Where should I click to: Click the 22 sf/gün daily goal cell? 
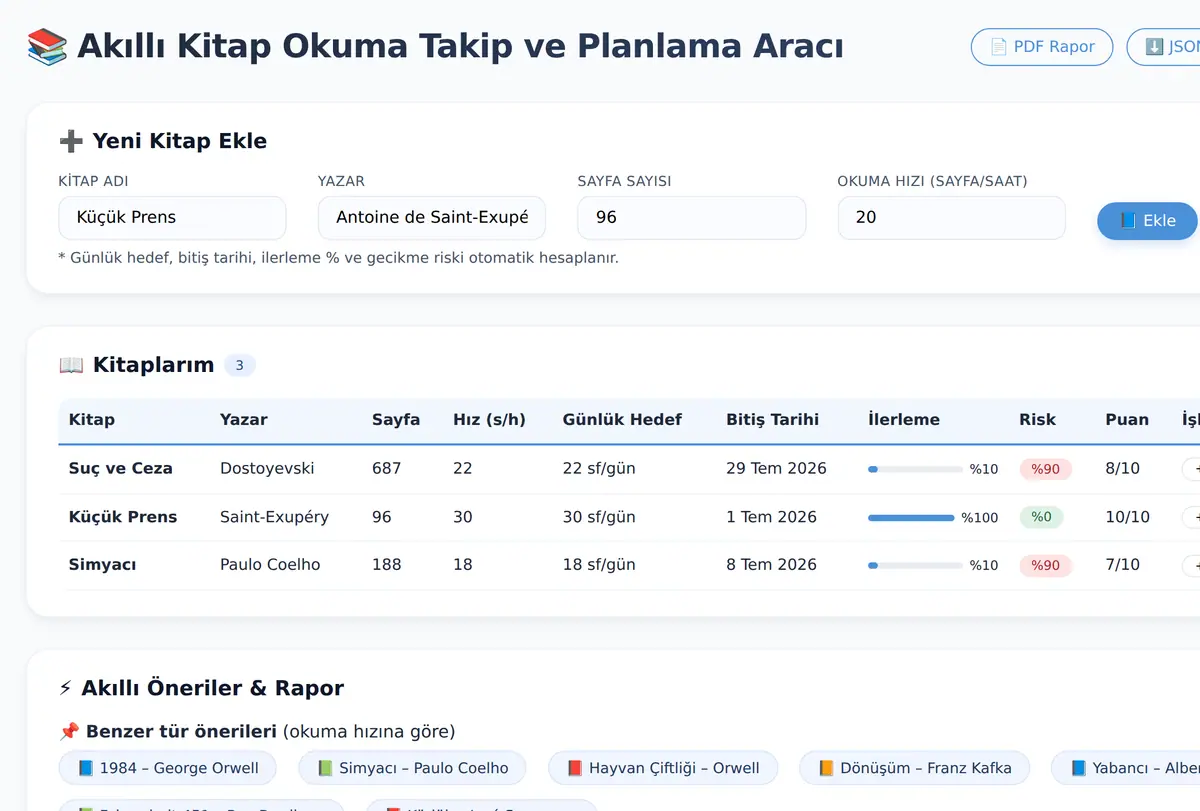point(599,468)
